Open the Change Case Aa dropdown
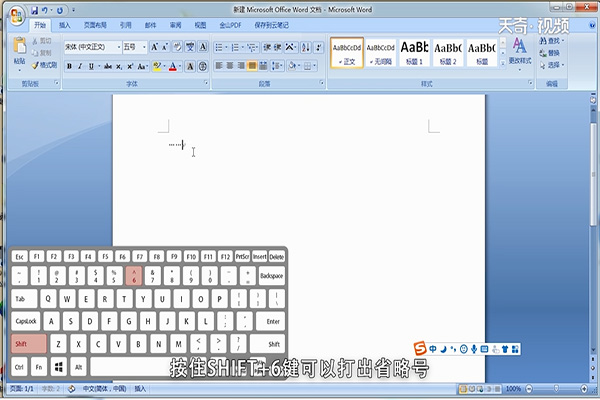The height and width of the screenshot is (400, 600). (x=143, y=67)
